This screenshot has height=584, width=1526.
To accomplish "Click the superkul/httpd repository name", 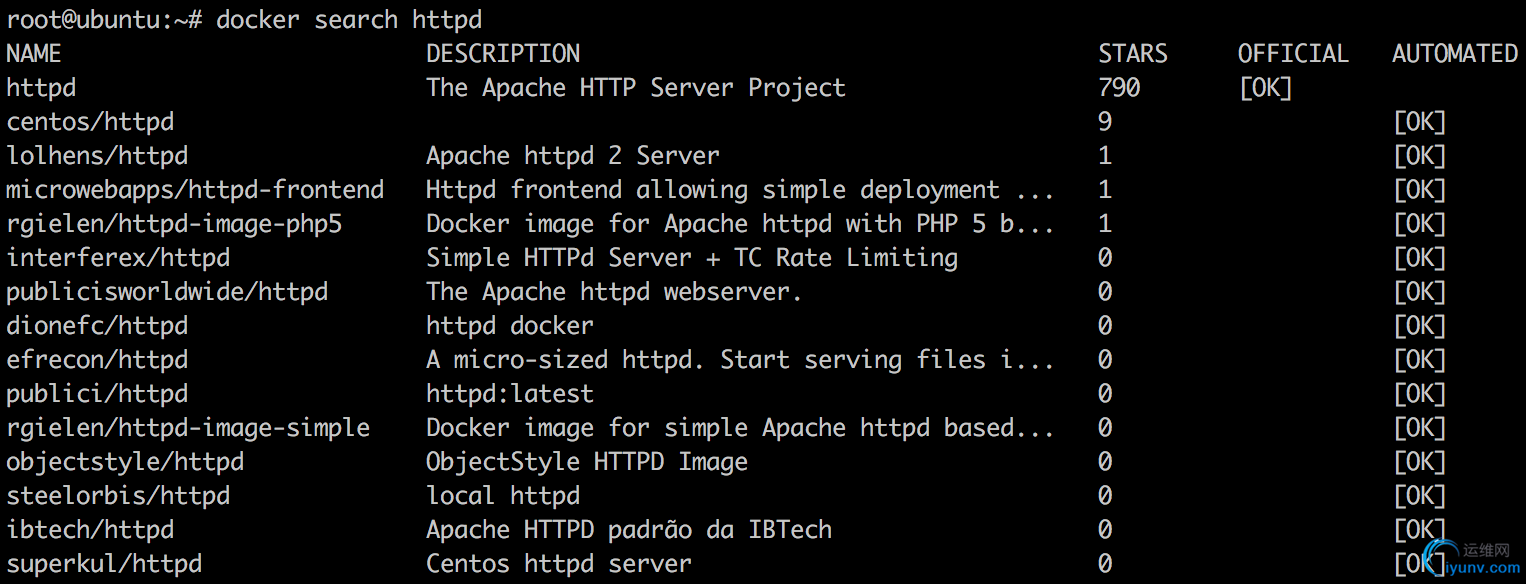I will (x=104, y=564).
